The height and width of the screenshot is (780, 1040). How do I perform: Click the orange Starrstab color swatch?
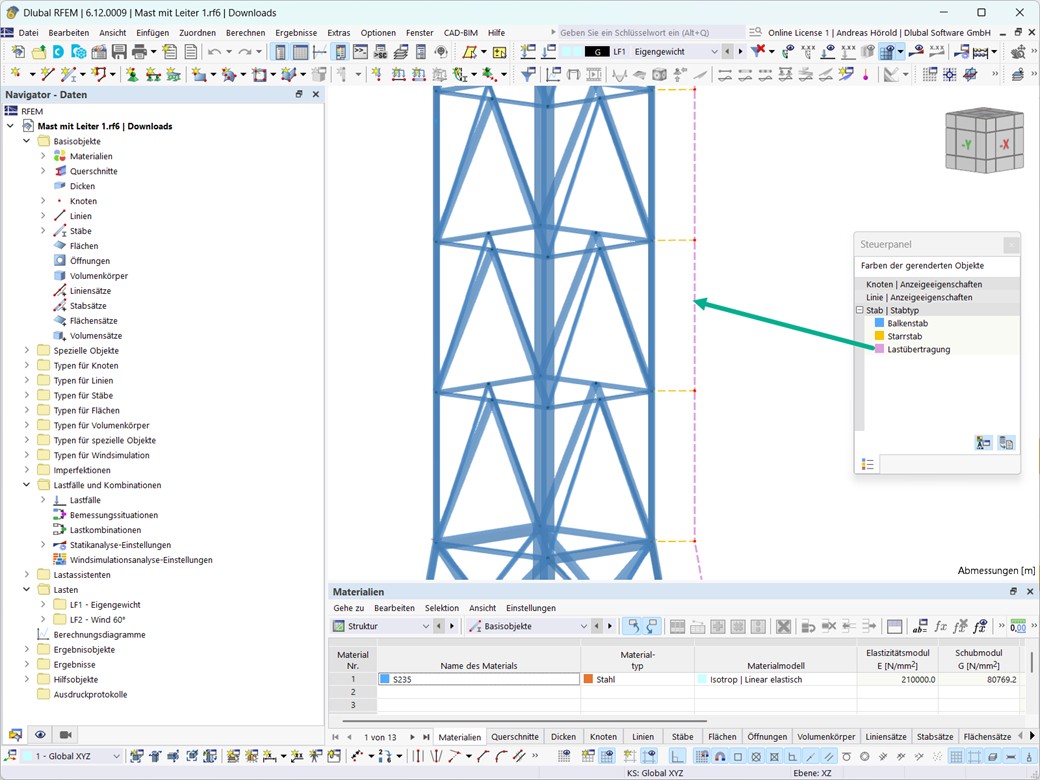[880, 336]
